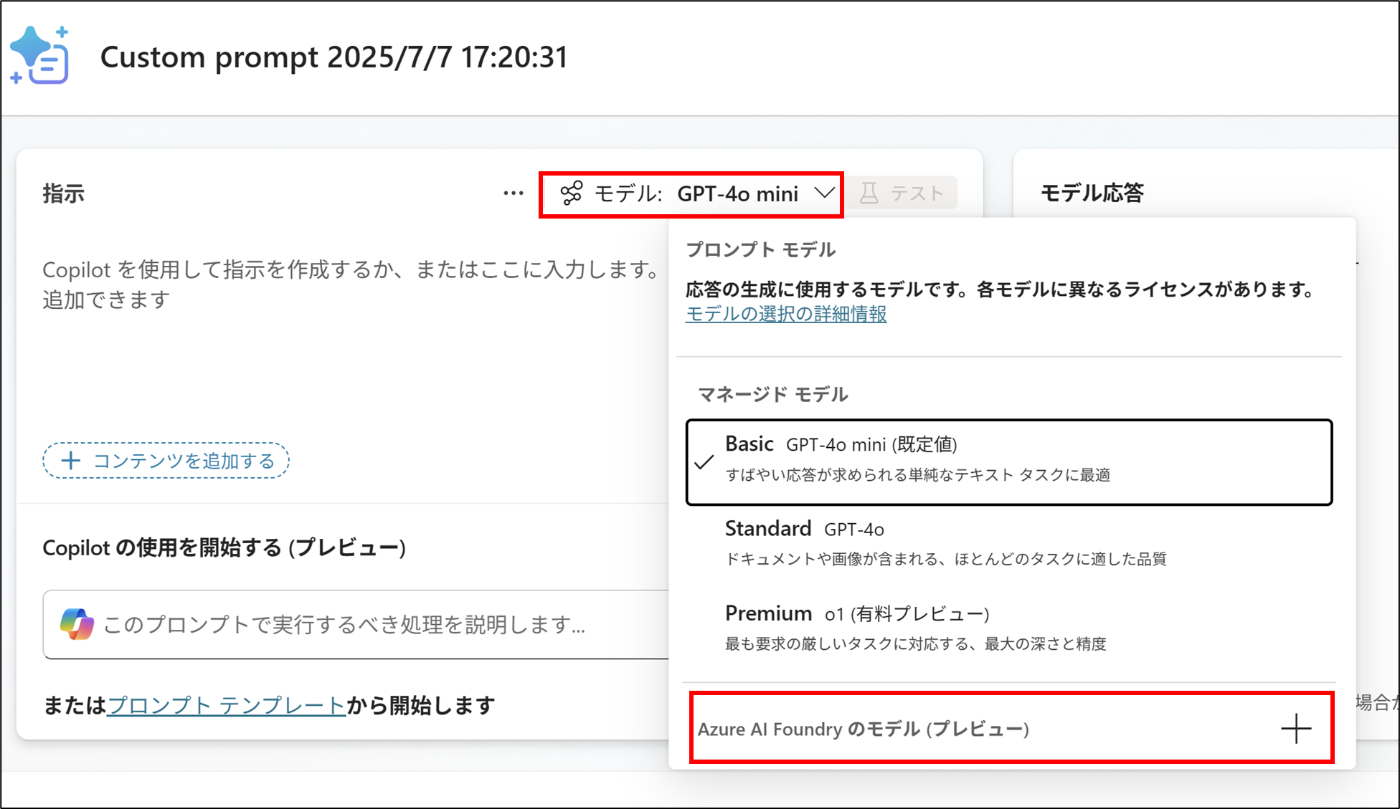Open the モデル: GPT-4o mini dropdown
This screenshot has height=809, width=1400.
(691, 194)
